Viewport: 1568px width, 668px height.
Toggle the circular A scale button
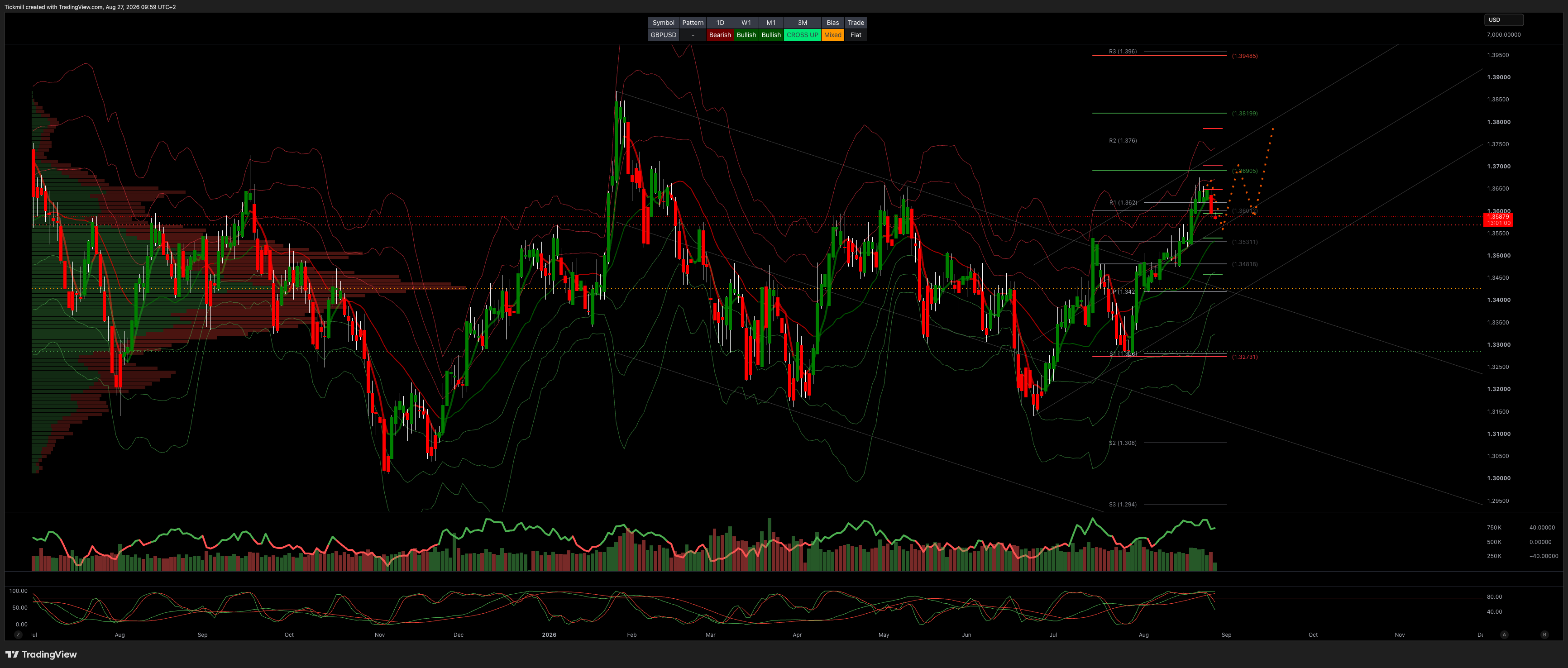click(1504, 635)
